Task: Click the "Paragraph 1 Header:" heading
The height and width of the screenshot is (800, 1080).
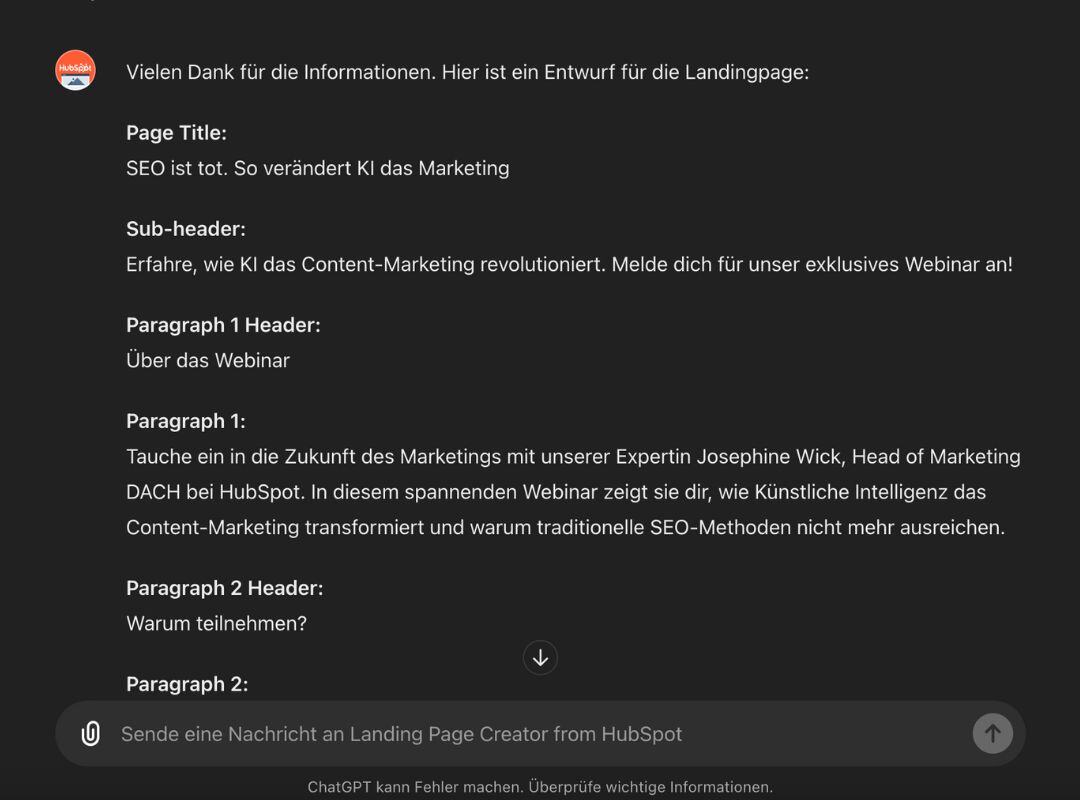Action: coord(223,325)
